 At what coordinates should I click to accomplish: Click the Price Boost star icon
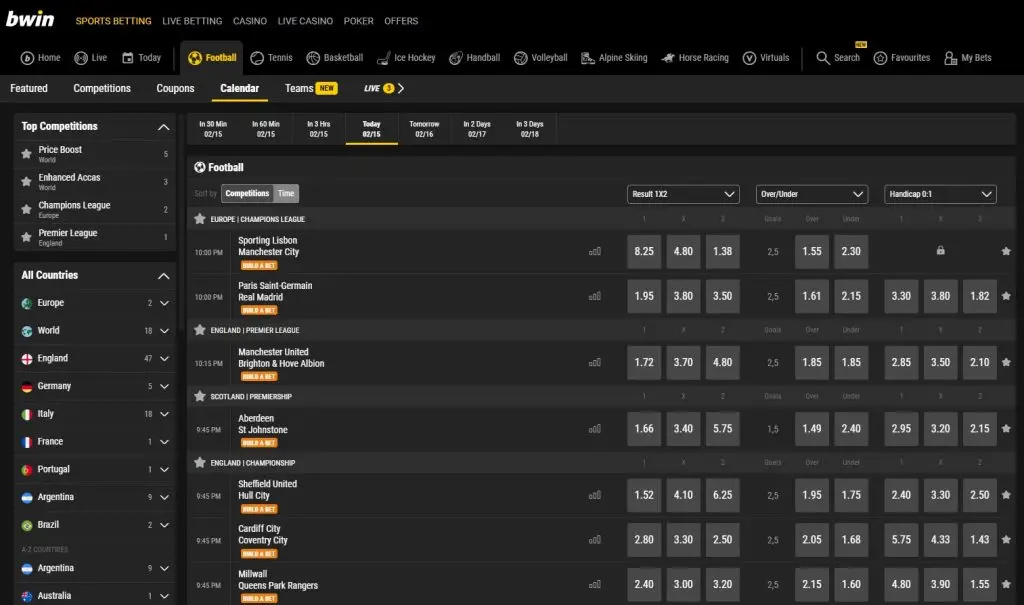[x=26, y=154]
